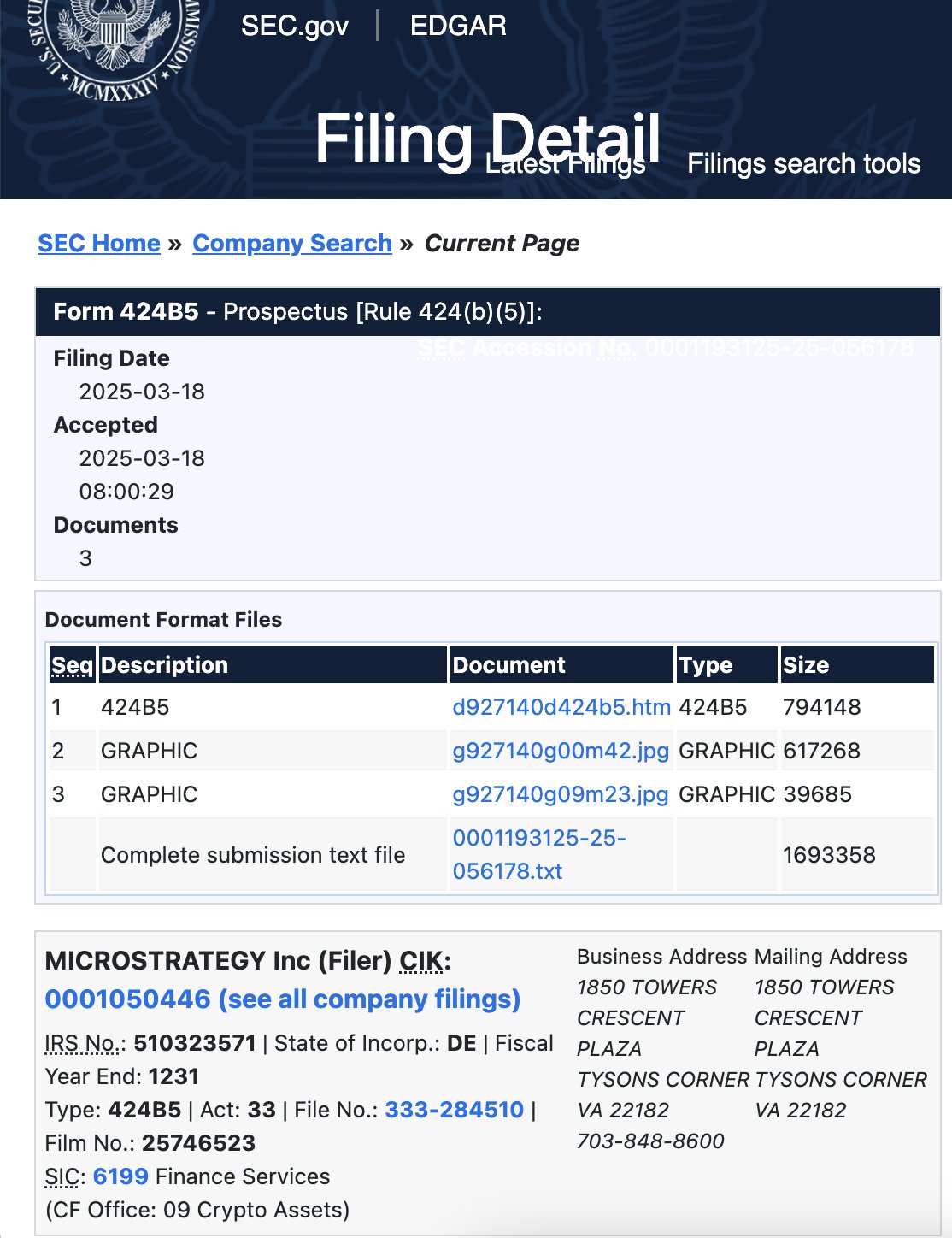Viewport: 952px width, 1238px height.
Task: Open complete submission text file 0001193125-25-056178.txt
Action: 538,854
